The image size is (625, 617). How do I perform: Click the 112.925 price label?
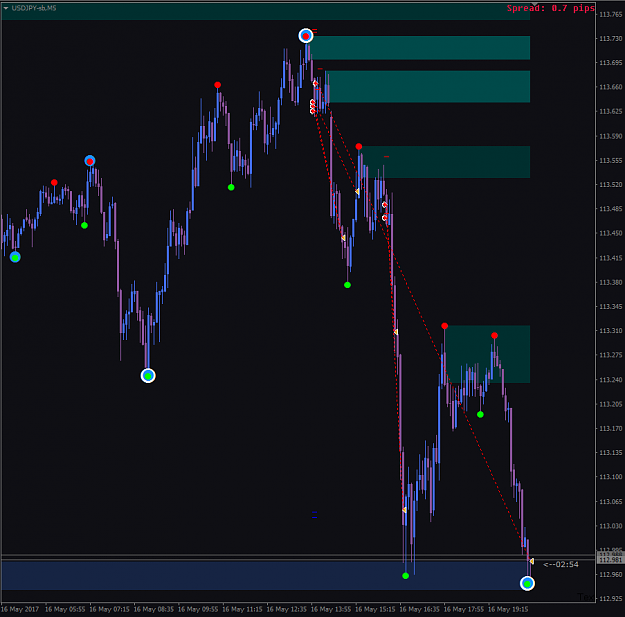(610, 599)
